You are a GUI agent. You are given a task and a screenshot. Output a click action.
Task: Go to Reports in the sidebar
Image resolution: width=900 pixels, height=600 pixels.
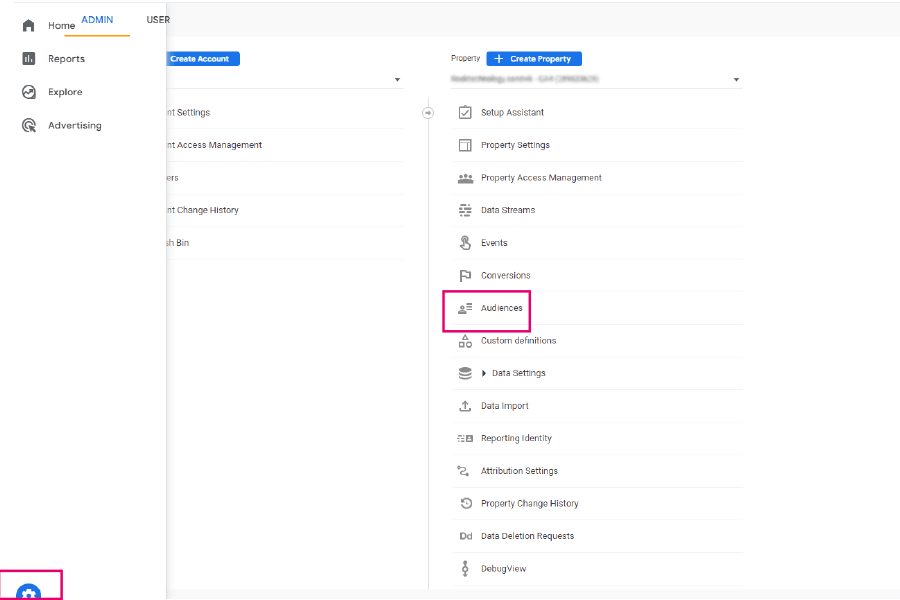(66, 59)
